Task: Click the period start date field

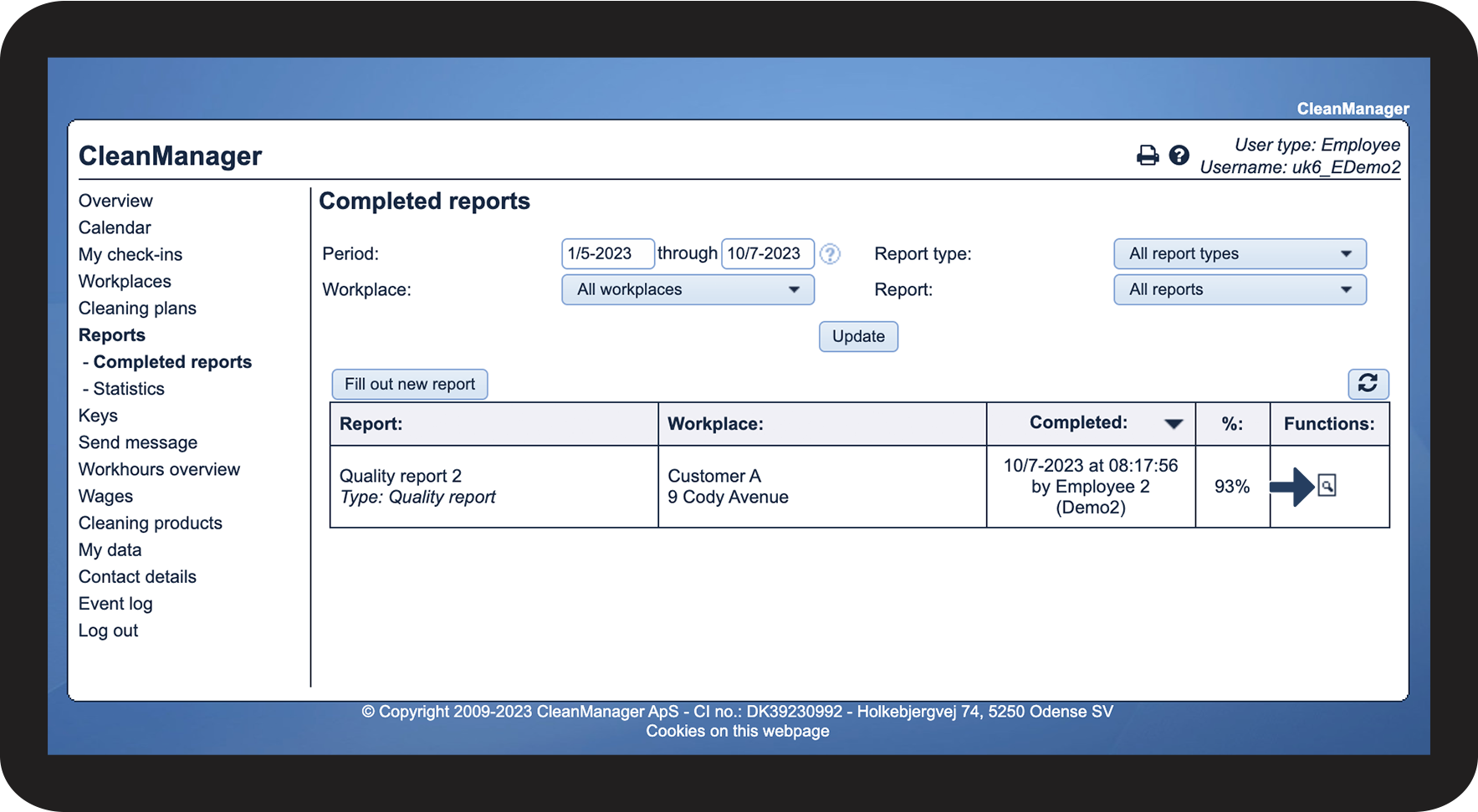Action: pos(606,254)
